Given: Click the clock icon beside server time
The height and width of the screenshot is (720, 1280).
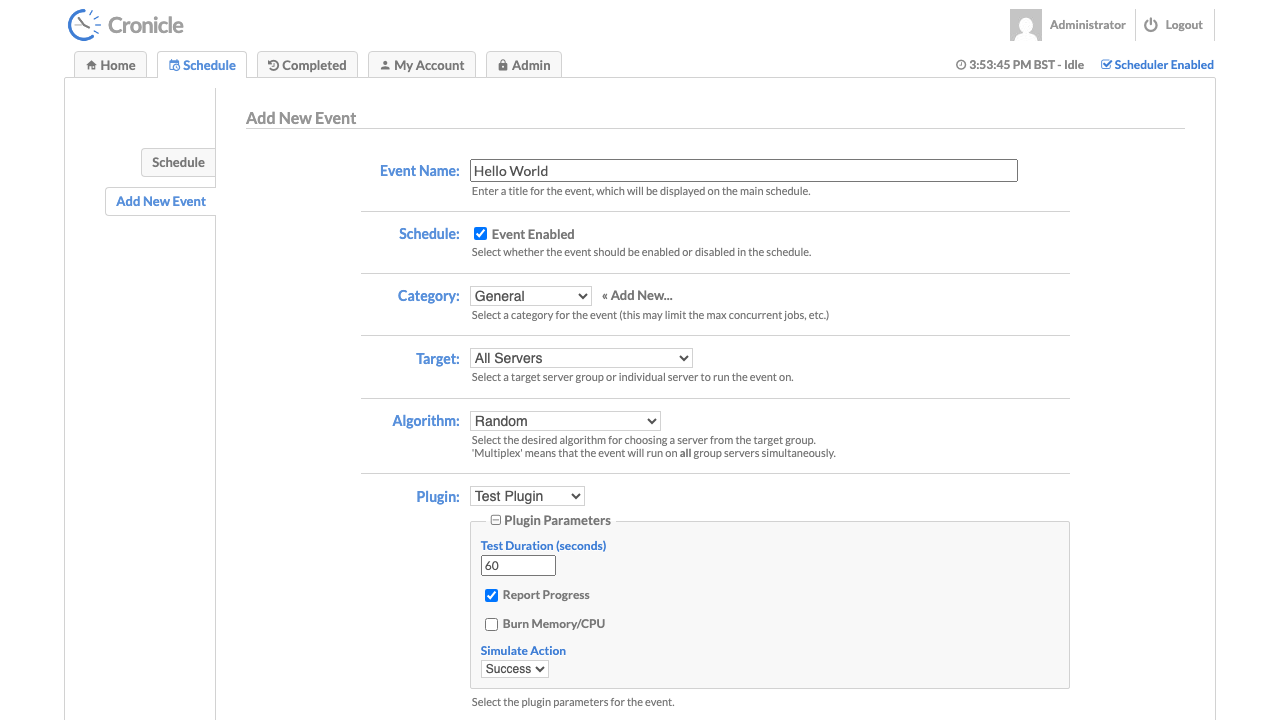Looking at the screenshot, I should pyautogui.click(x=961, y=65).
